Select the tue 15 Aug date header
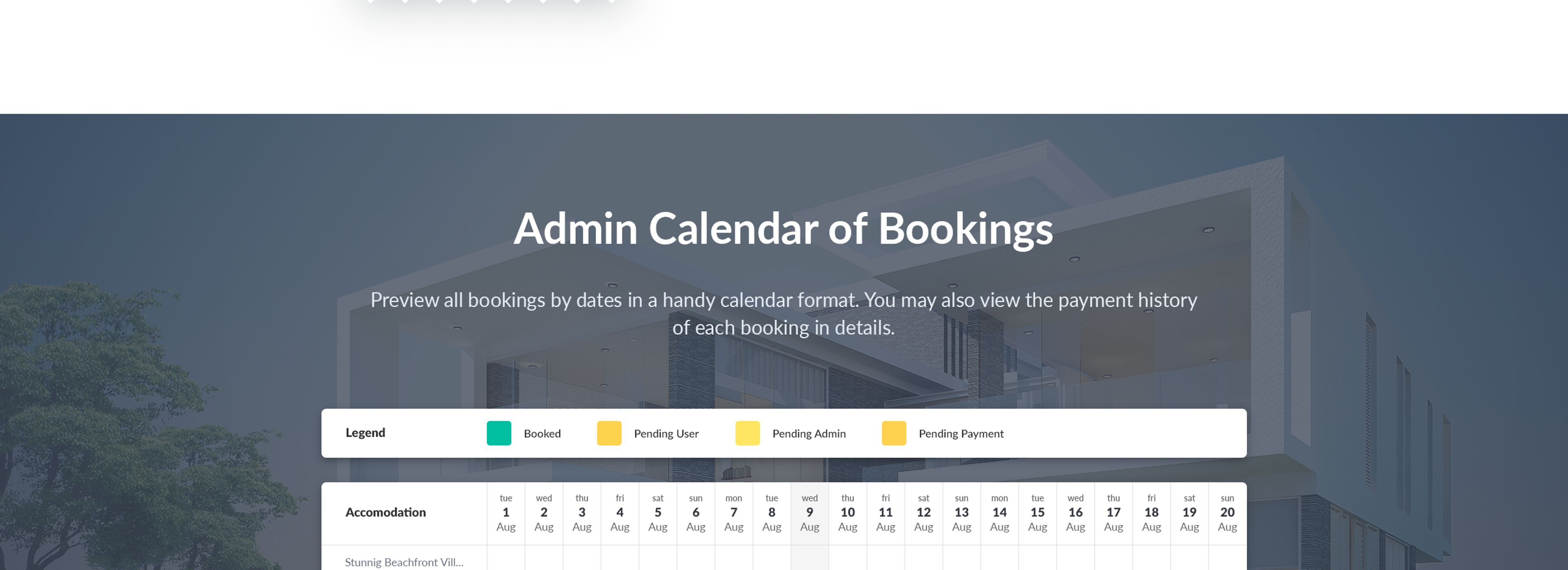Viewport: 1568px width, 570px height. 1037,513
